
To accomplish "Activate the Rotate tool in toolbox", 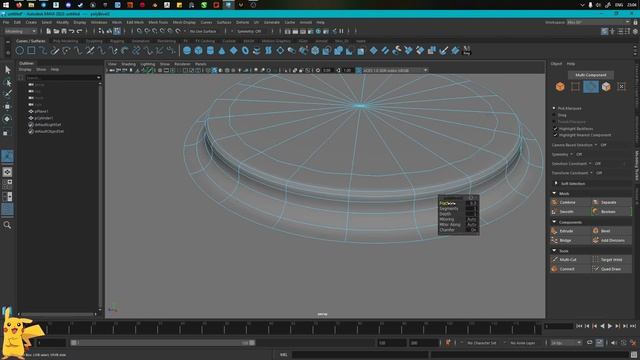I will click(7, 119).
